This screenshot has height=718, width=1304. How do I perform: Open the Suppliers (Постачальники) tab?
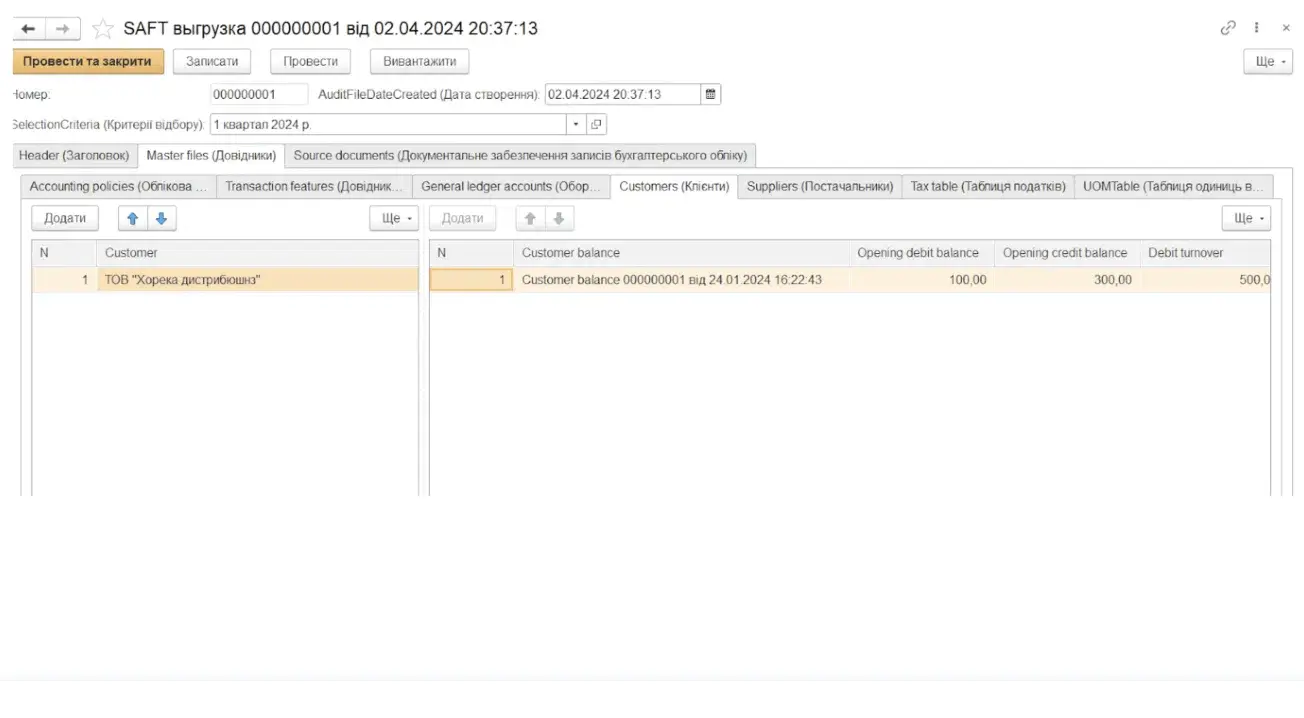click(x=819, y=187)
